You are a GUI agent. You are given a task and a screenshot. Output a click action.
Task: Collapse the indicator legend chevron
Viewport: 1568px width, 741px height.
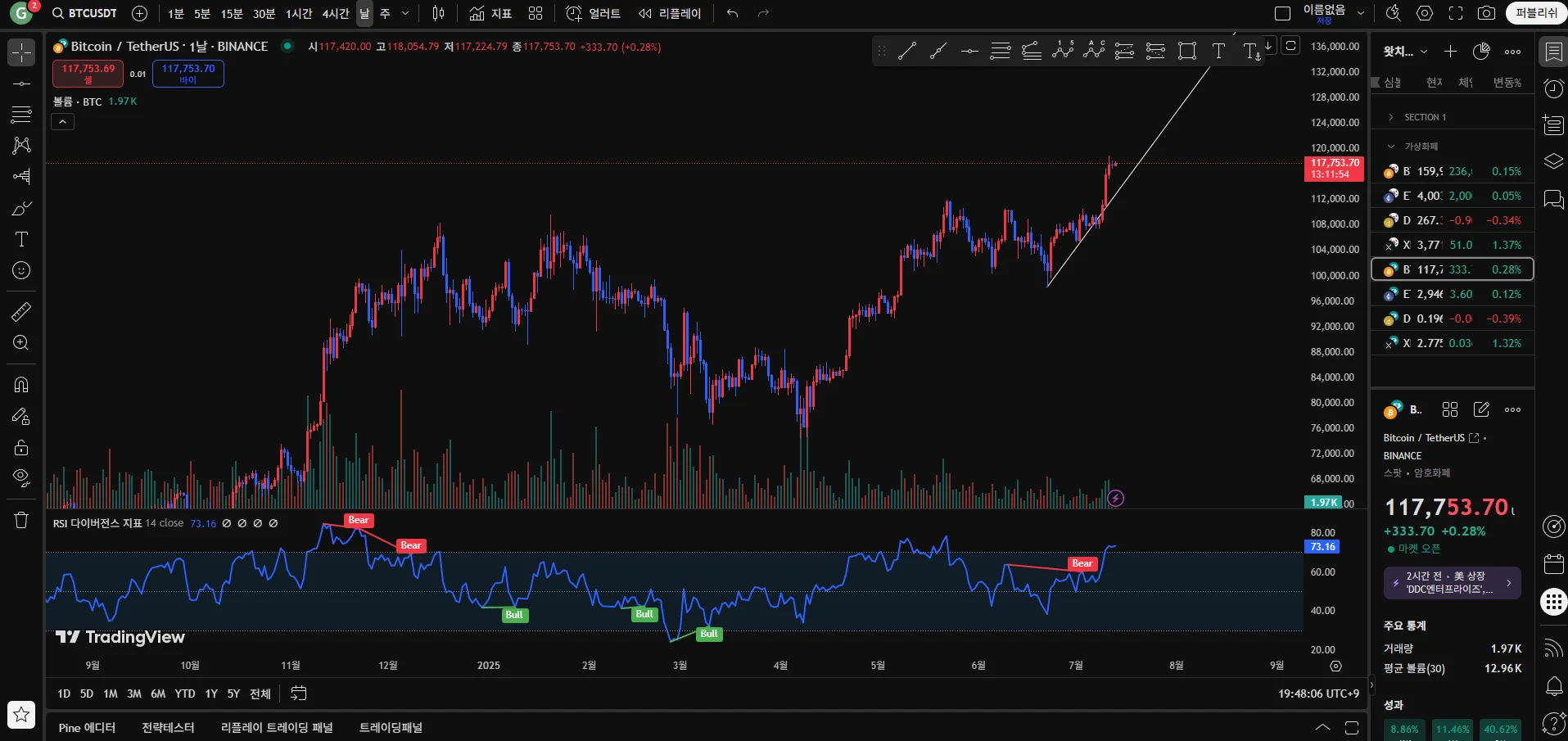coord(63,122)
